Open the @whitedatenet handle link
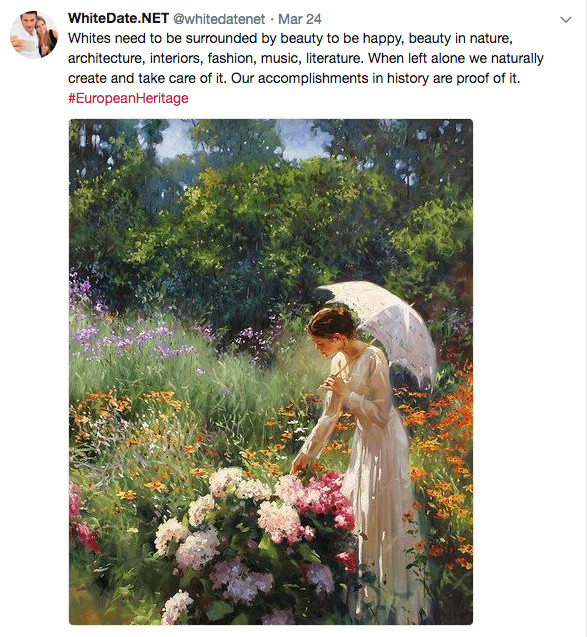 click(219, 19)
